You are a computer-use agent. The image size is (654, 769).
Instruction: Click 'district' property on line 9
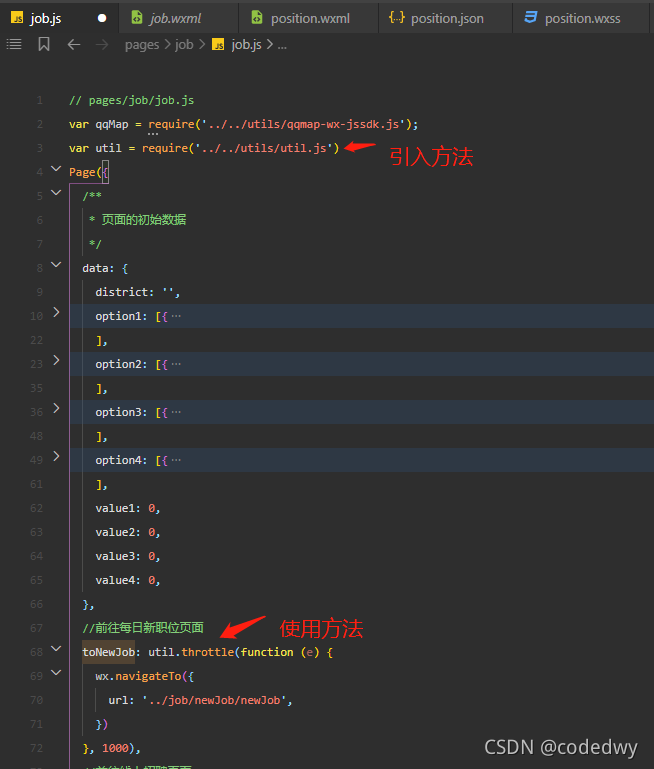(122, 292)
